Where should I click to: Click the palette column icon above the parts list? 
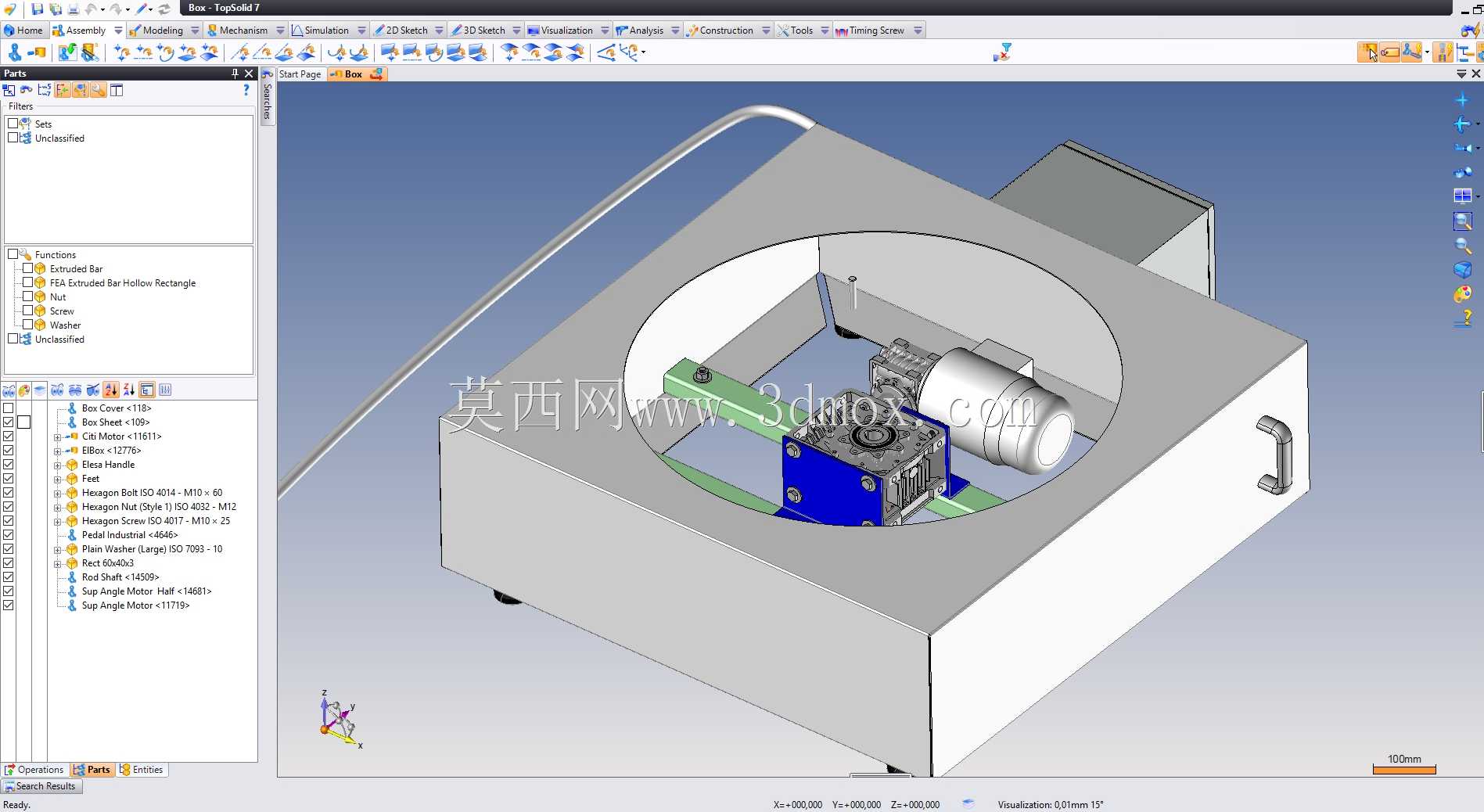click(x=24, y=390)
